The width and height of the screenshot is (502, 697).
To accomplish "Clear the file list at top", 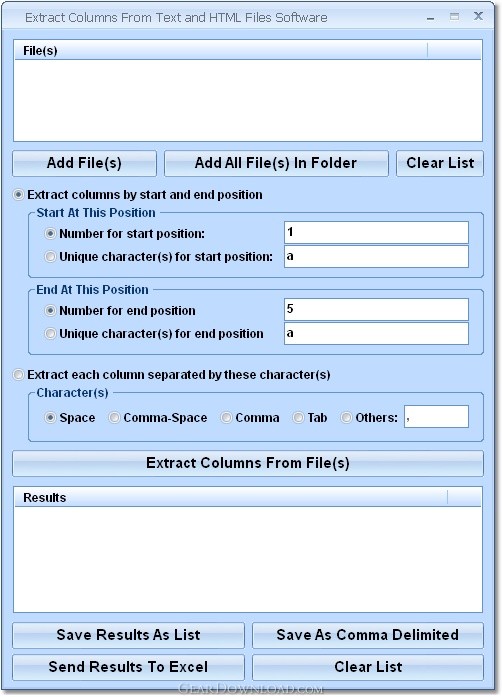I will click(440, 163).
